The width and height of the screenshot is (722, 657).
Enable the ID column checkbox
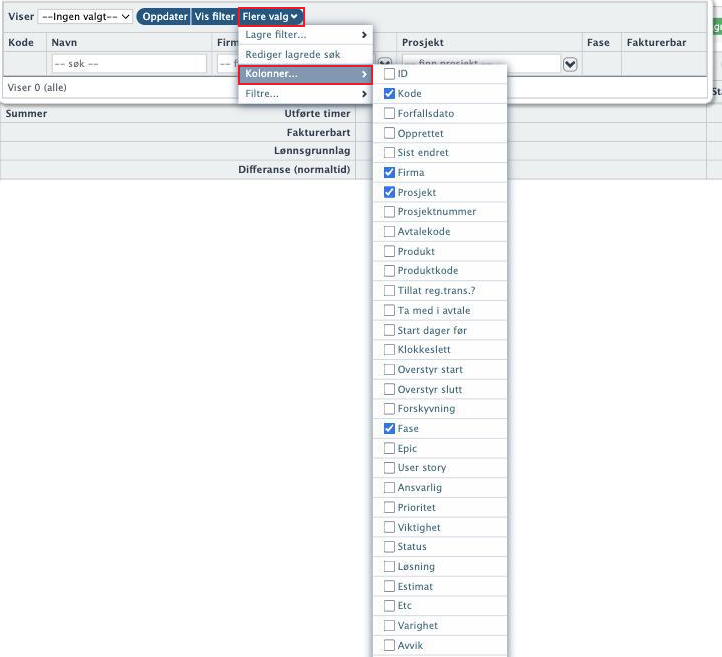point(390,74)
